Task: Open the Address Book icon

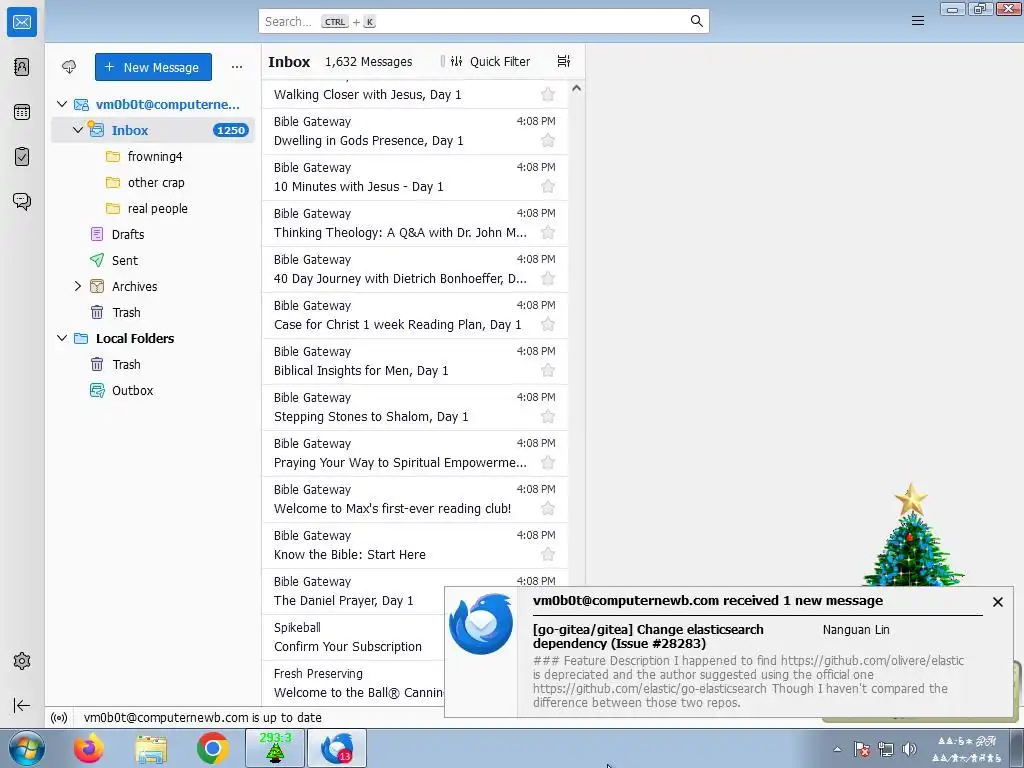Action: pos(22,67)
